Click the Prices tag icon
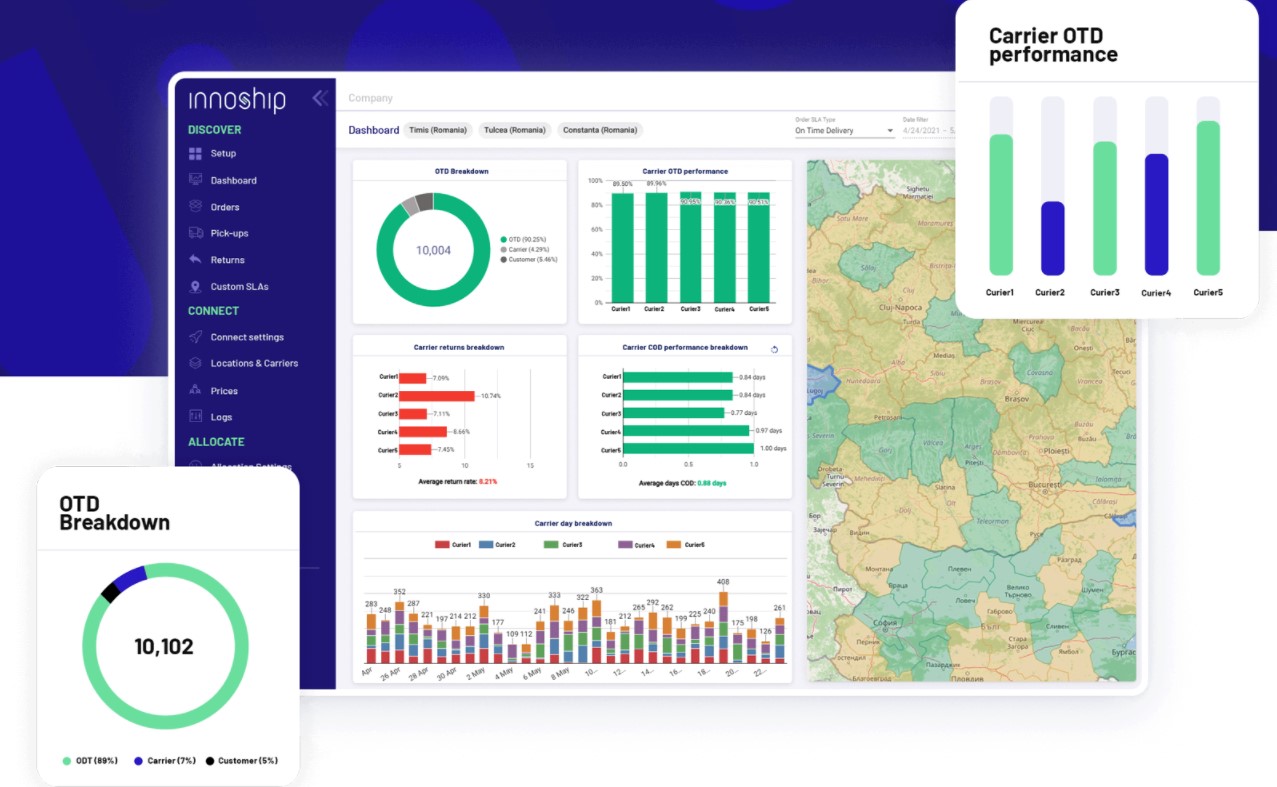 coord(195,391)
